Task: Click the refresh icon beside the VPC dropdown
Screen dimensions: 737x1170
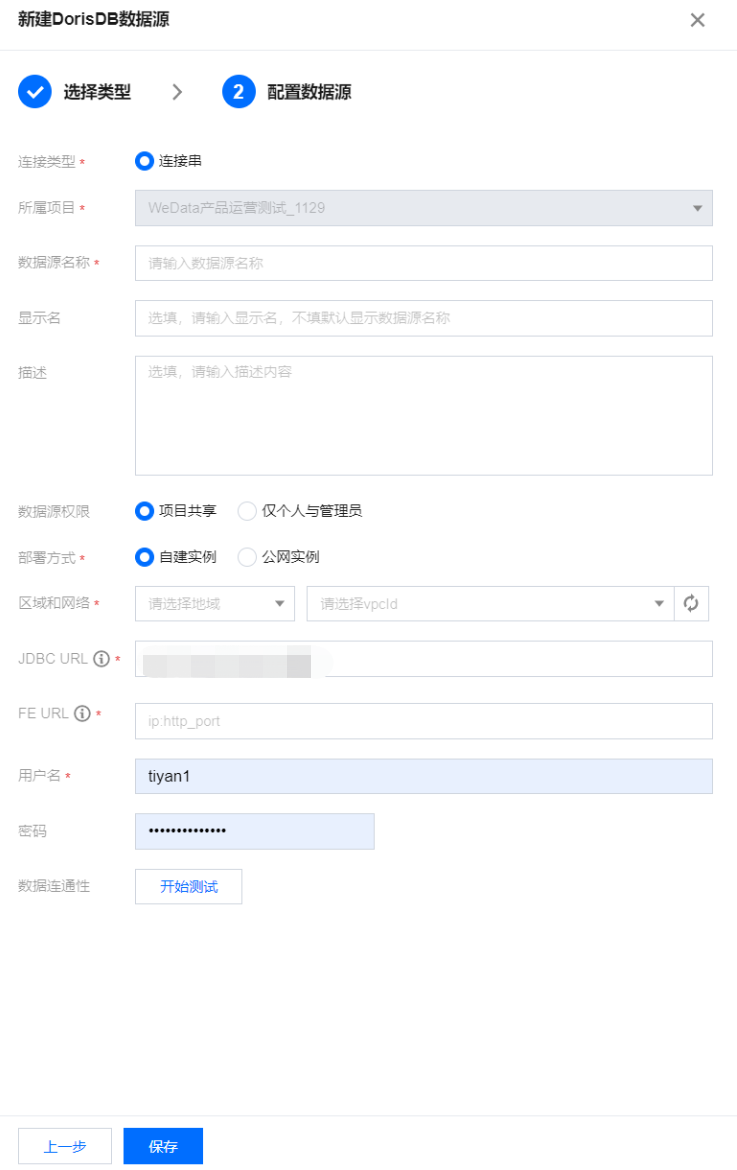Action: tap(691, 603)
